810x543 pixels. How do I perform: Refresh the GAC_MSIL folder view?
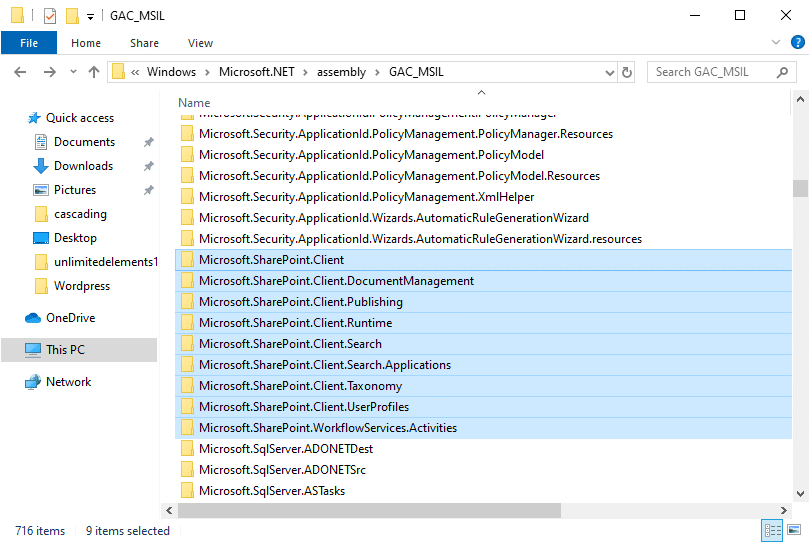tap(627, 72)
